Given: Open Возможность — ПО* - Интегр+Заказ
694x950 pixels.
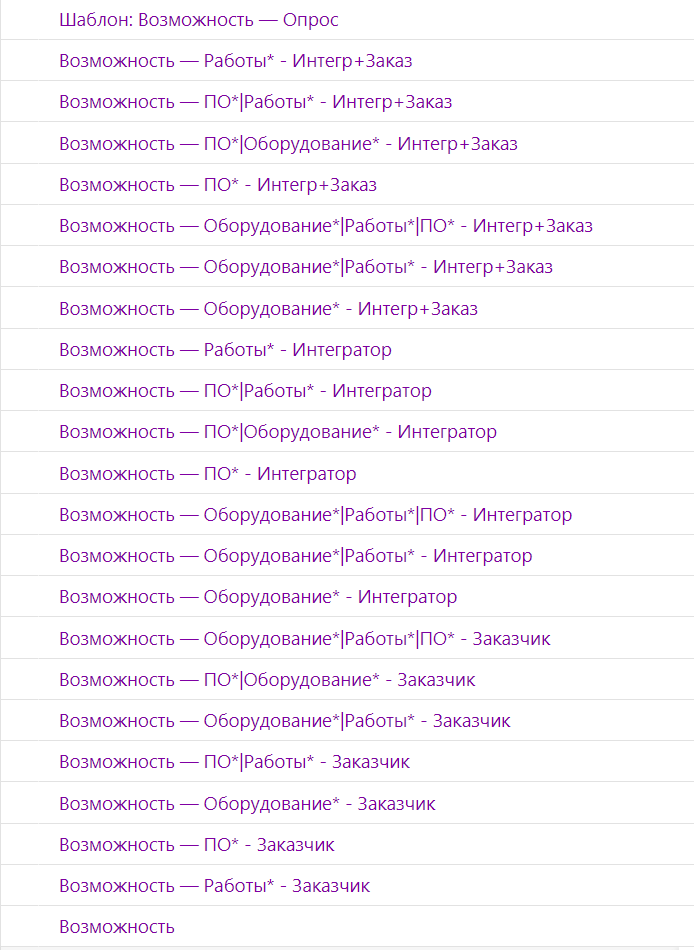Looking at the screenshot, I should (x=218, y=185).
